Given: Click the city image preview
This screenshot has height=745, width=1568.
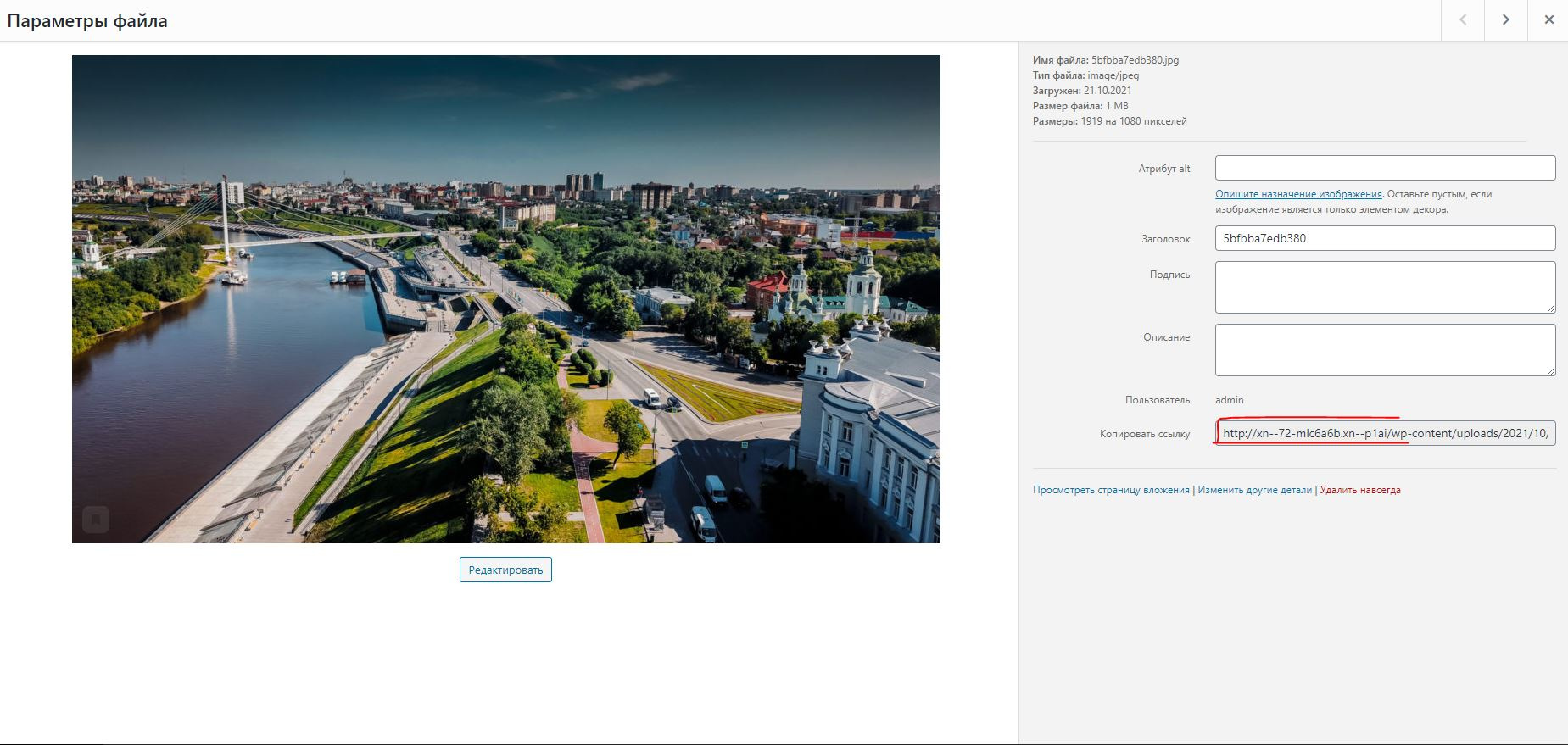Looking at the screenshot, I should click(x=506, y=299).
